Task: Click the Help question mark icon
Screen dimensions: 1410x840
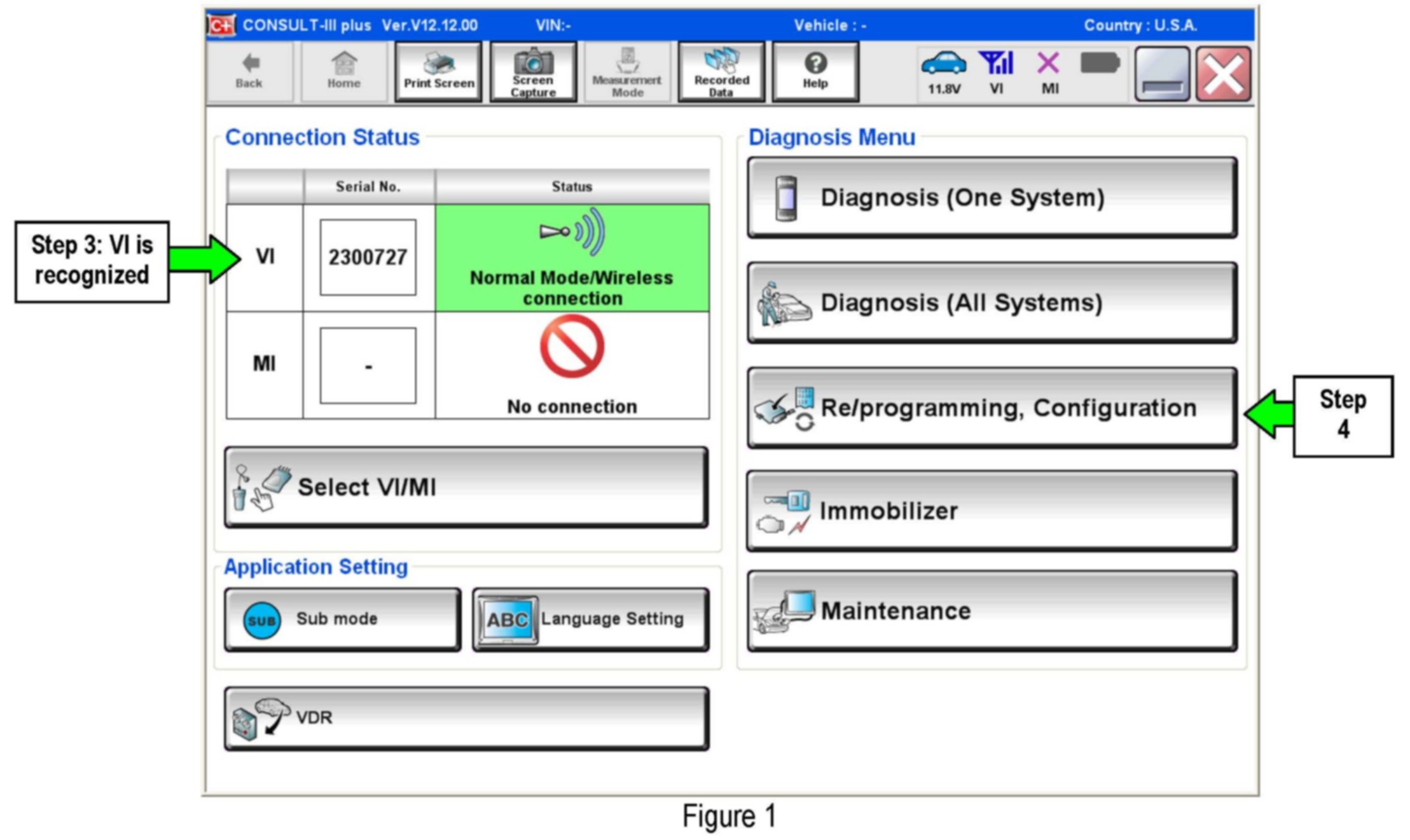Action: [x=815, y=64]
